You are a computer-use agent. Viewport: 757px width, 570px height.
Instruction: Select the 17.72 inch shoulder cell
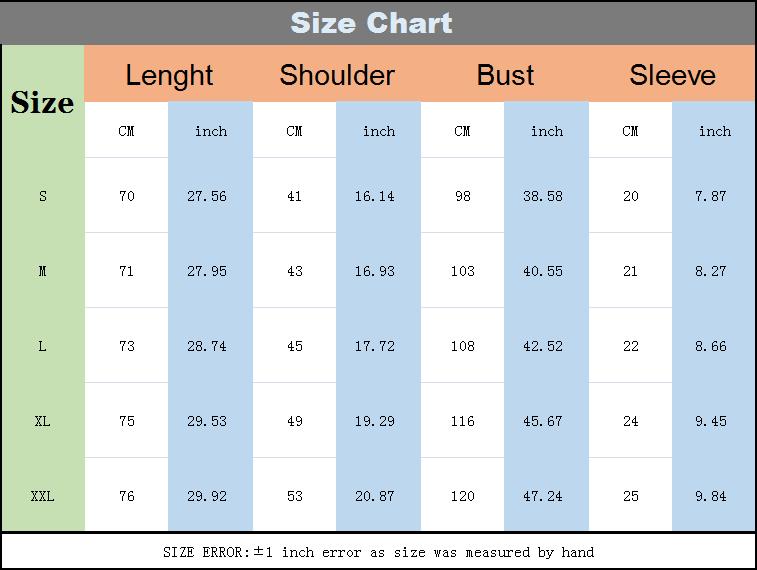pyautogui.click(x=378, y=346)
